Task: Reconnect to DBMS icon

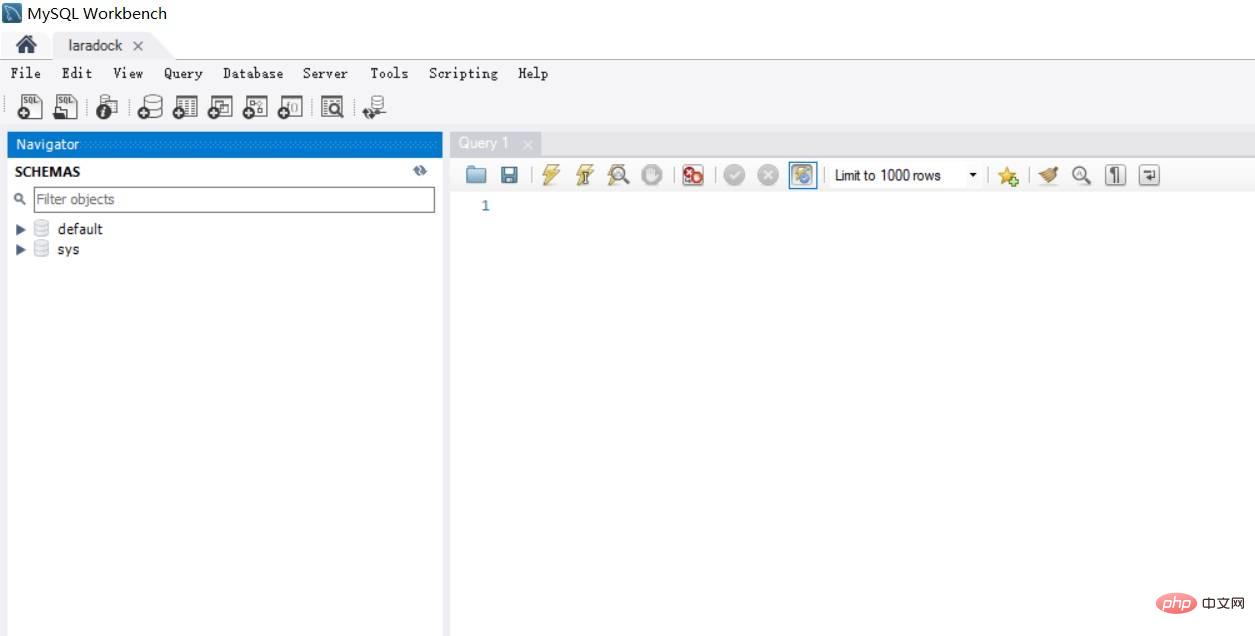Action: [375, 107]
